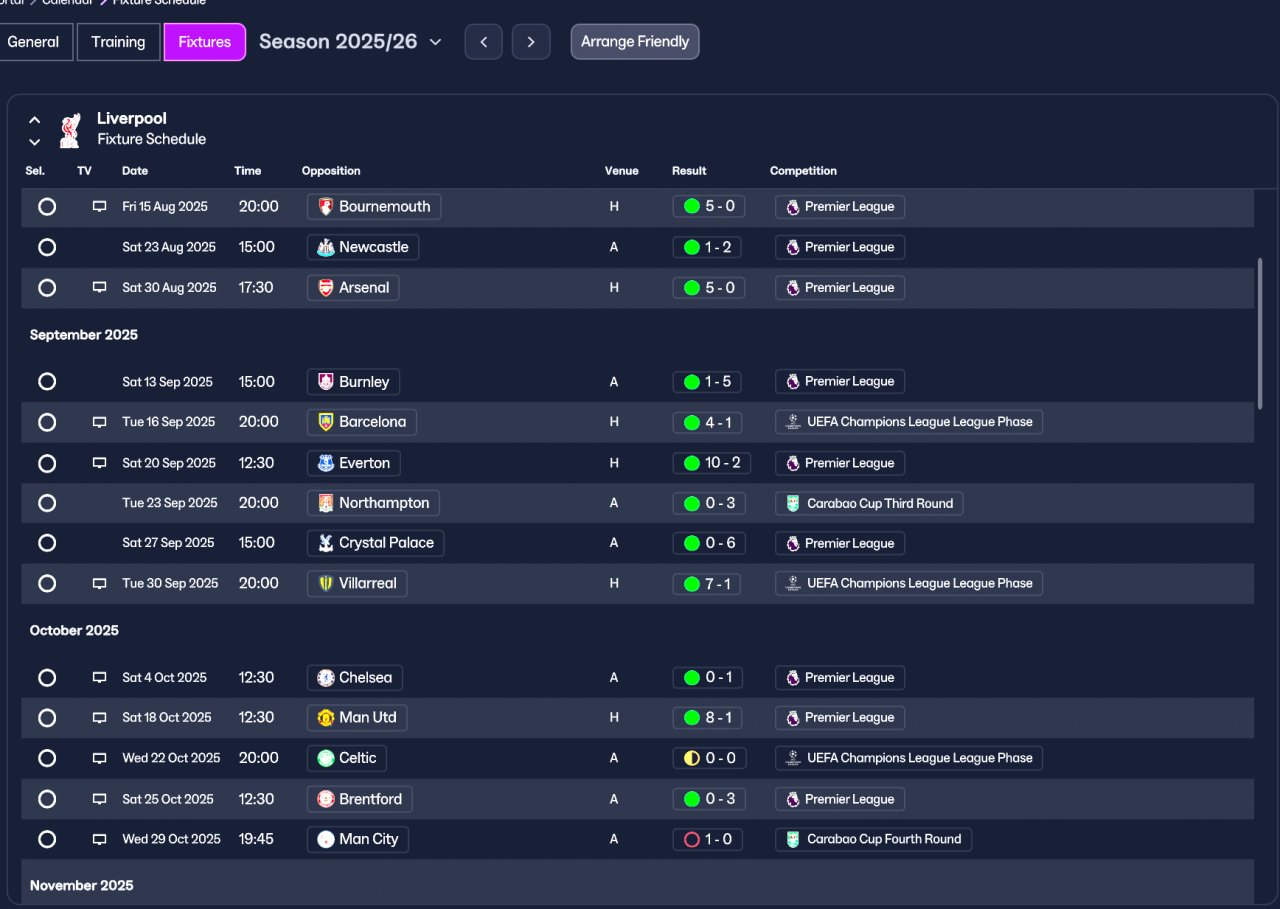Click the up chevron beside Liverpool

(35, 120)
